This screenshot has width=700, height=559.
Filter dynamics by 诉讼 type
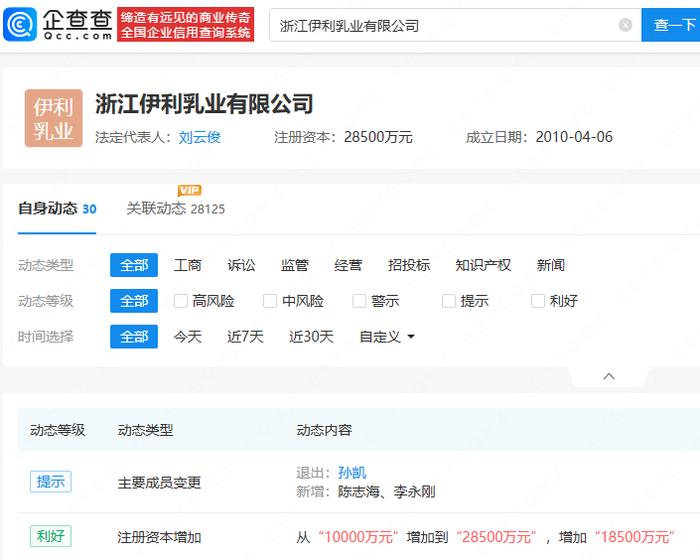(241, 265)
